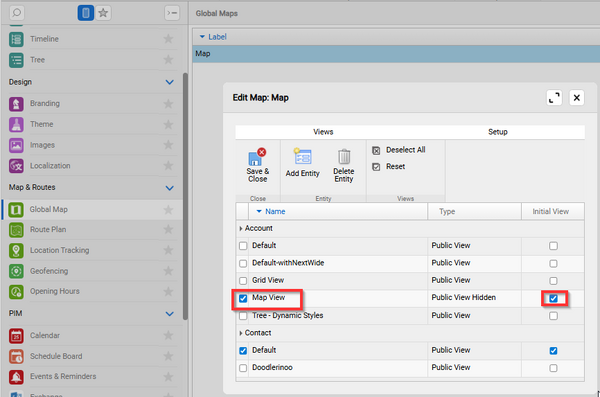Expand the Contact group triangle
This screenshot has width=600, height=397.
(240, 333)
